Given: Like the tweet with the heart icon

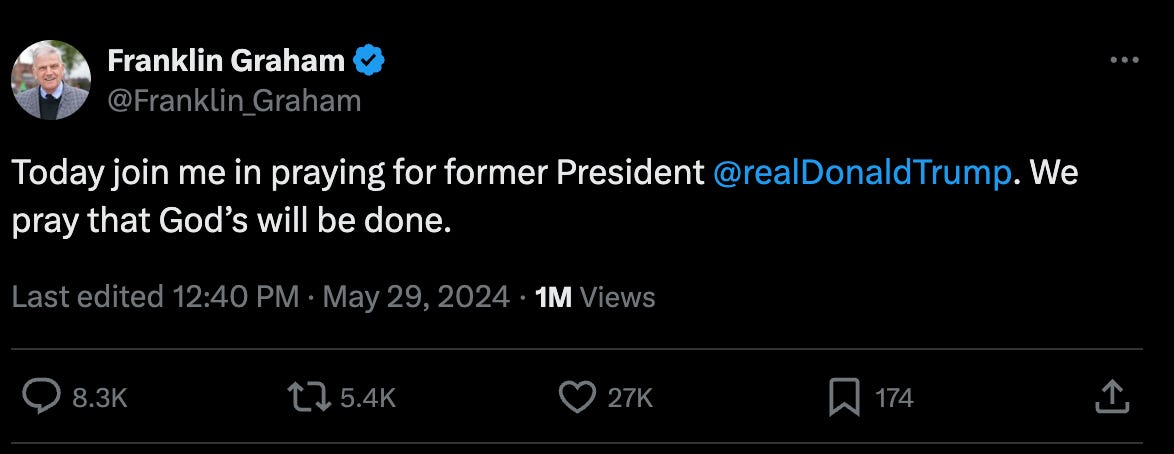Looking at the screenshot, I should [575, 398].
